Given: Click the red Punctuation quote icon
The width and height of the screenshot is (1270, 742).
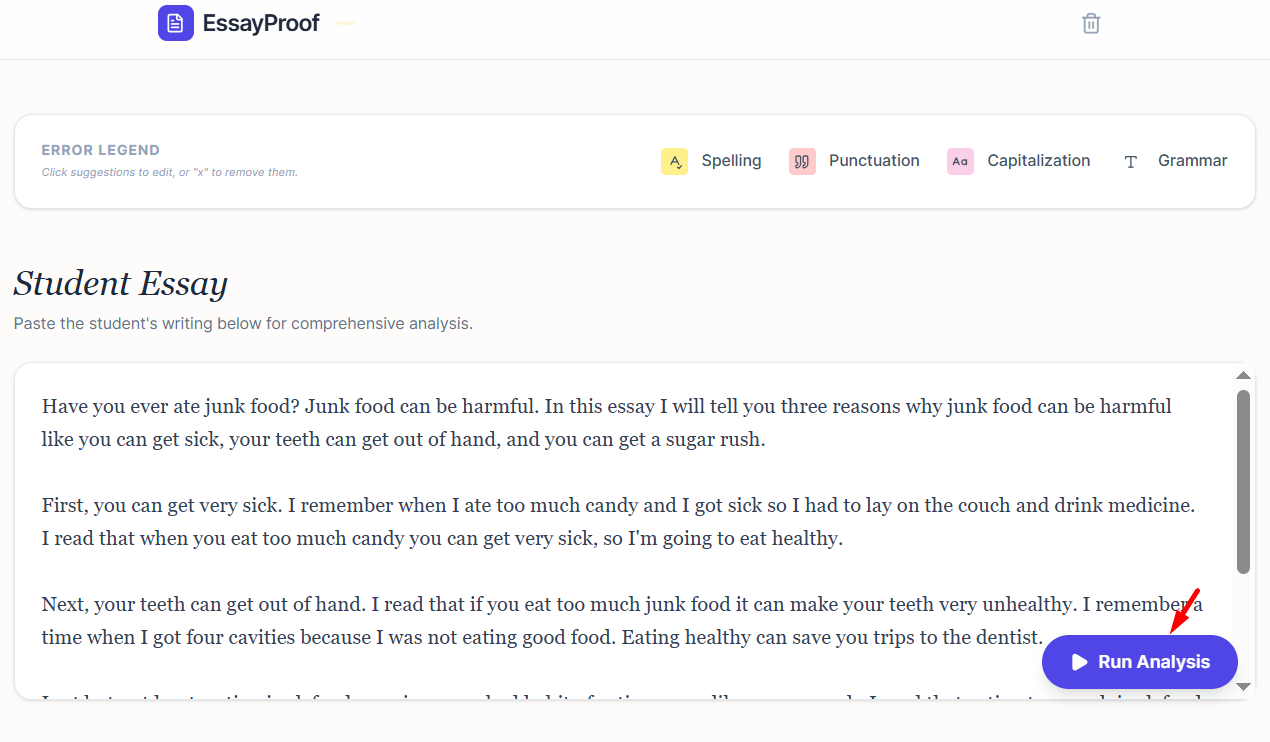Looking at the screenshot, I should 802,161.
